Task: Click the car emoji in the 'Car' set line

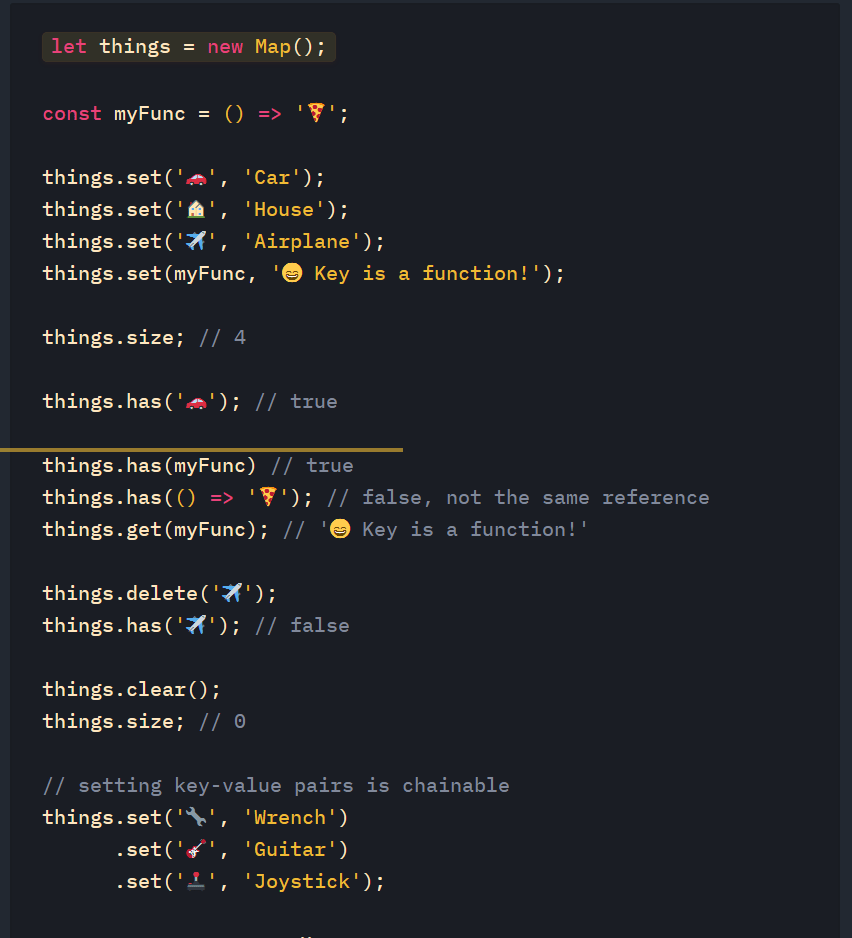Action: click(196, 178)
